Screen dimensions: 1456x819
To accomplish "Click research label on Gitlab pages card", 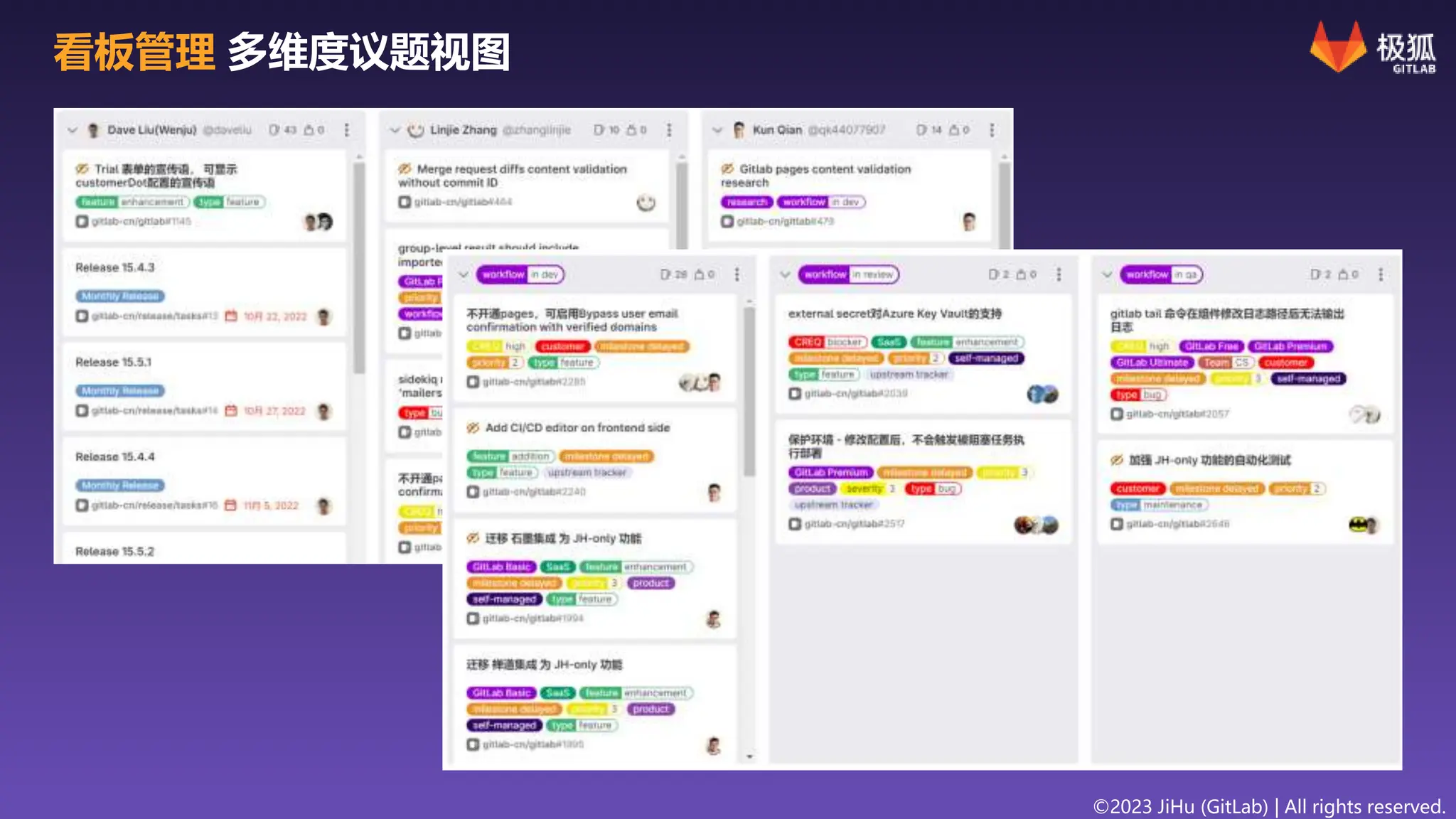I will pos(746,202).
